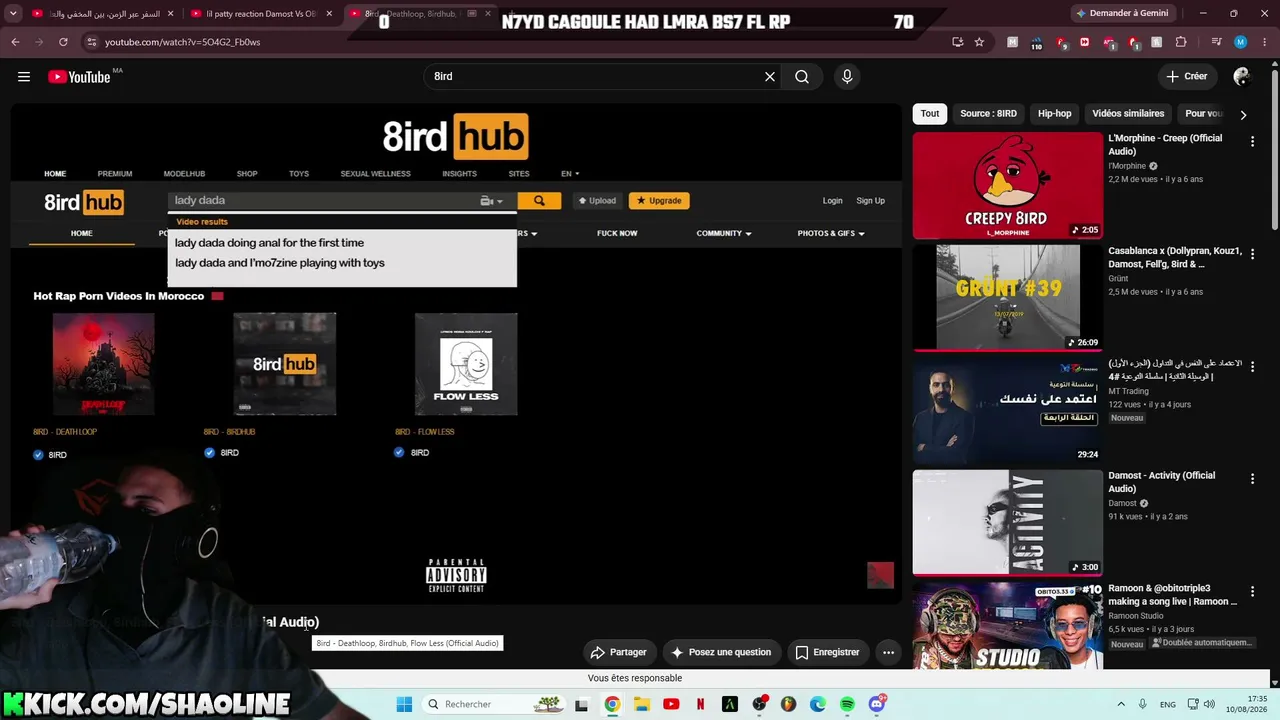Screen dimensions: 1280x720
Task: Open the ENG language switcher
Action: click(1168, 704)
